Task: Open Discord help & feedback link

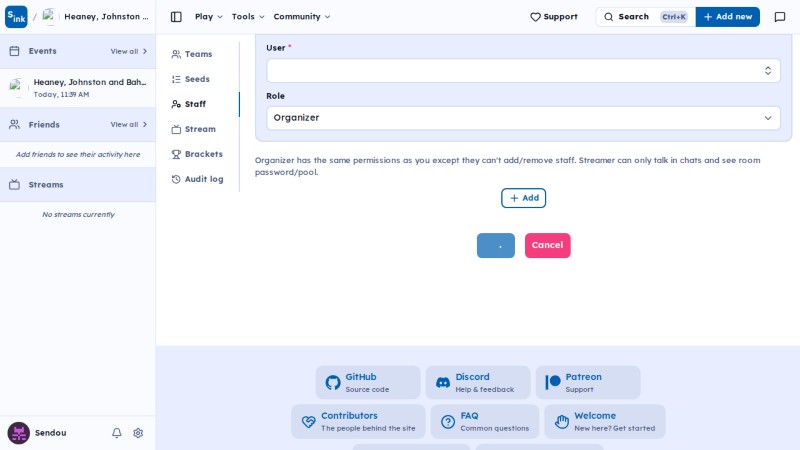Action: tap(478, 383)
